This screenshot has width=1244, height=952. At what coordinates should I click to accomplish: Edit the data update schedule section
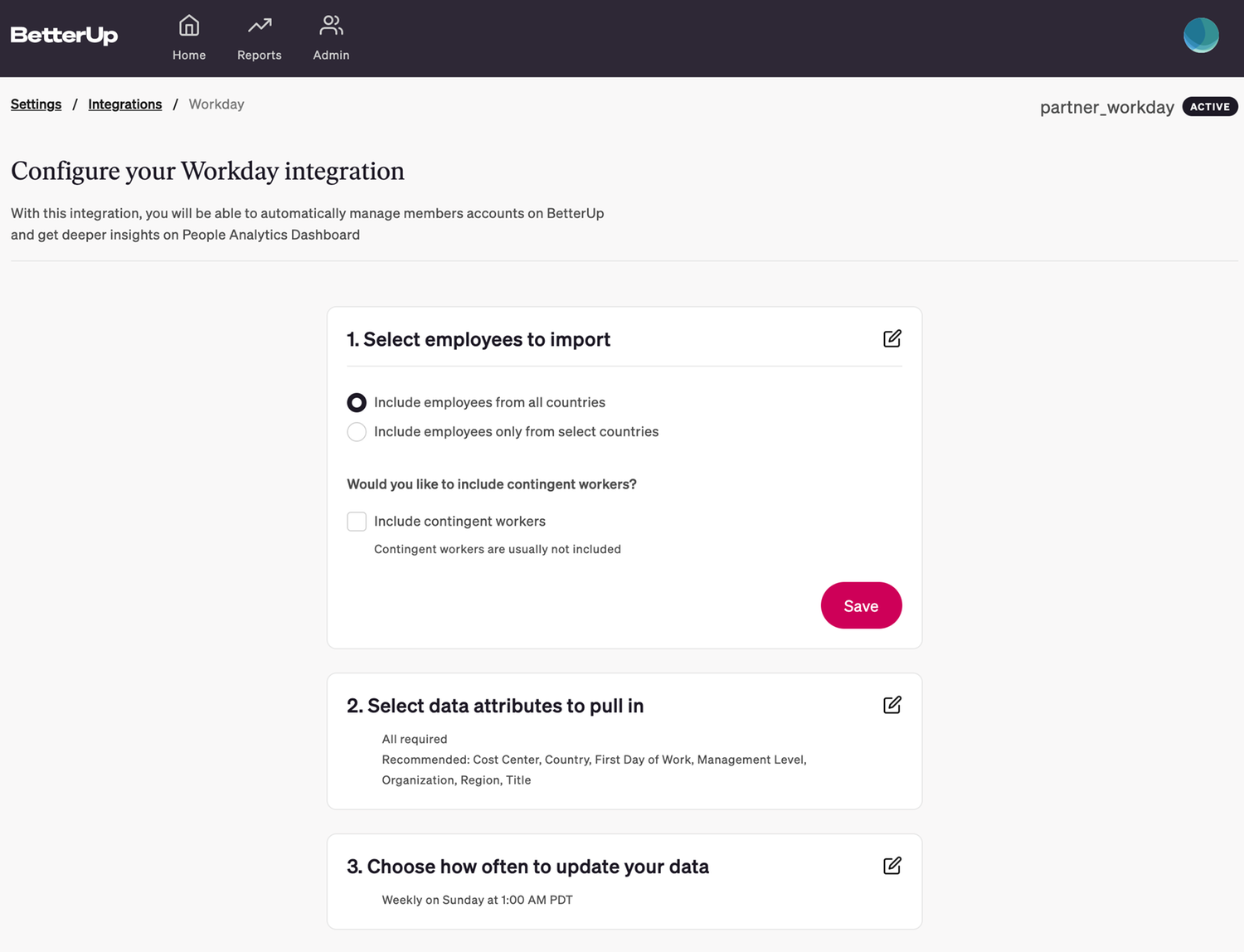click(x=892, y=865)
